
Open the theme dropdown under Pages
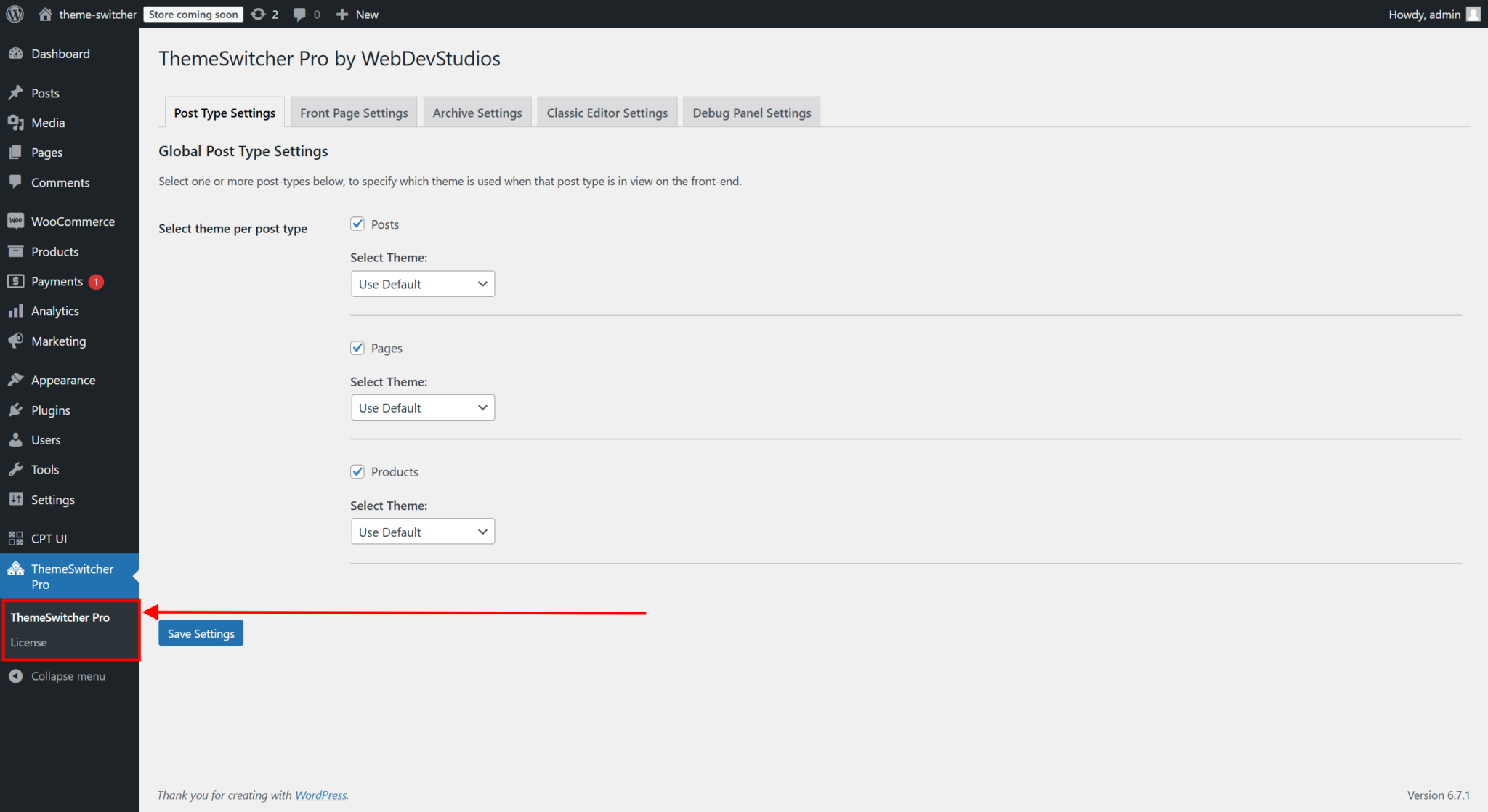pos(422,407)
